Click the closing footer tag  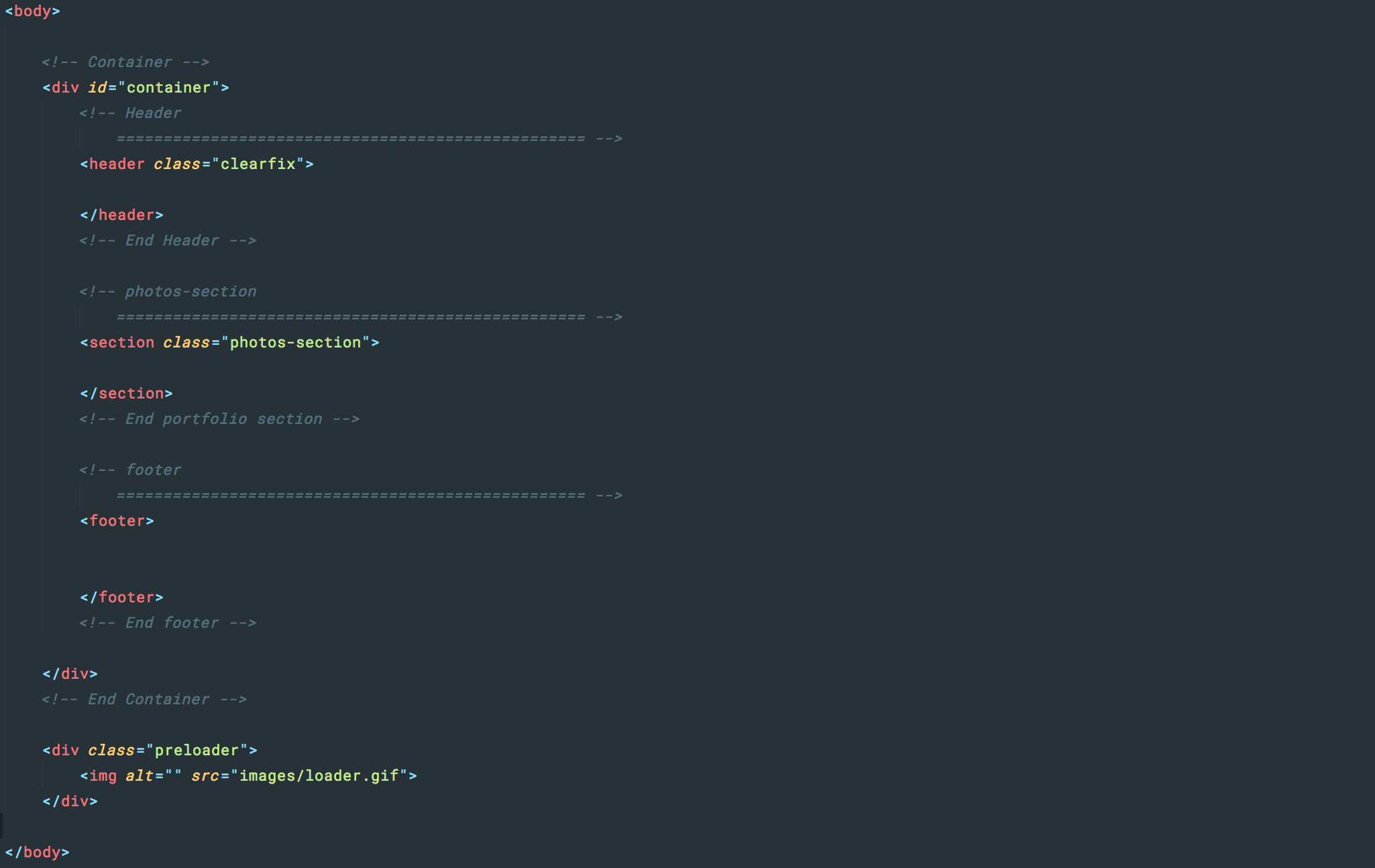pos(121,598)
